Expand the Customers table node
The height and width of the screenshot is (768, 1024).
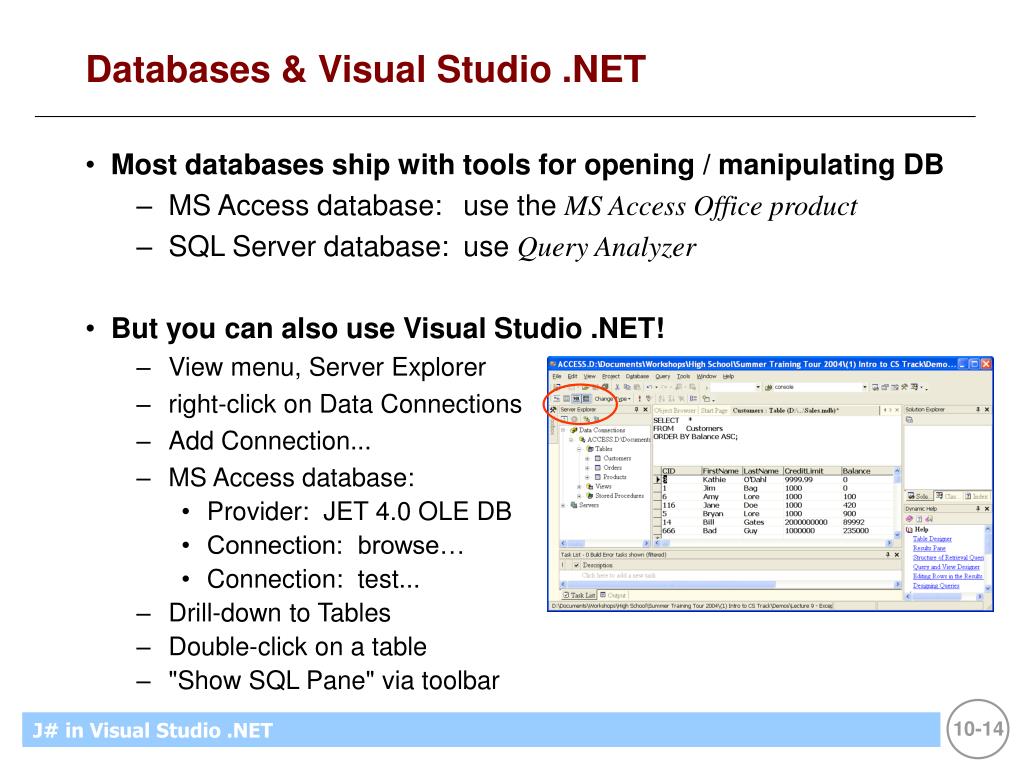click(x=587, y=458)
